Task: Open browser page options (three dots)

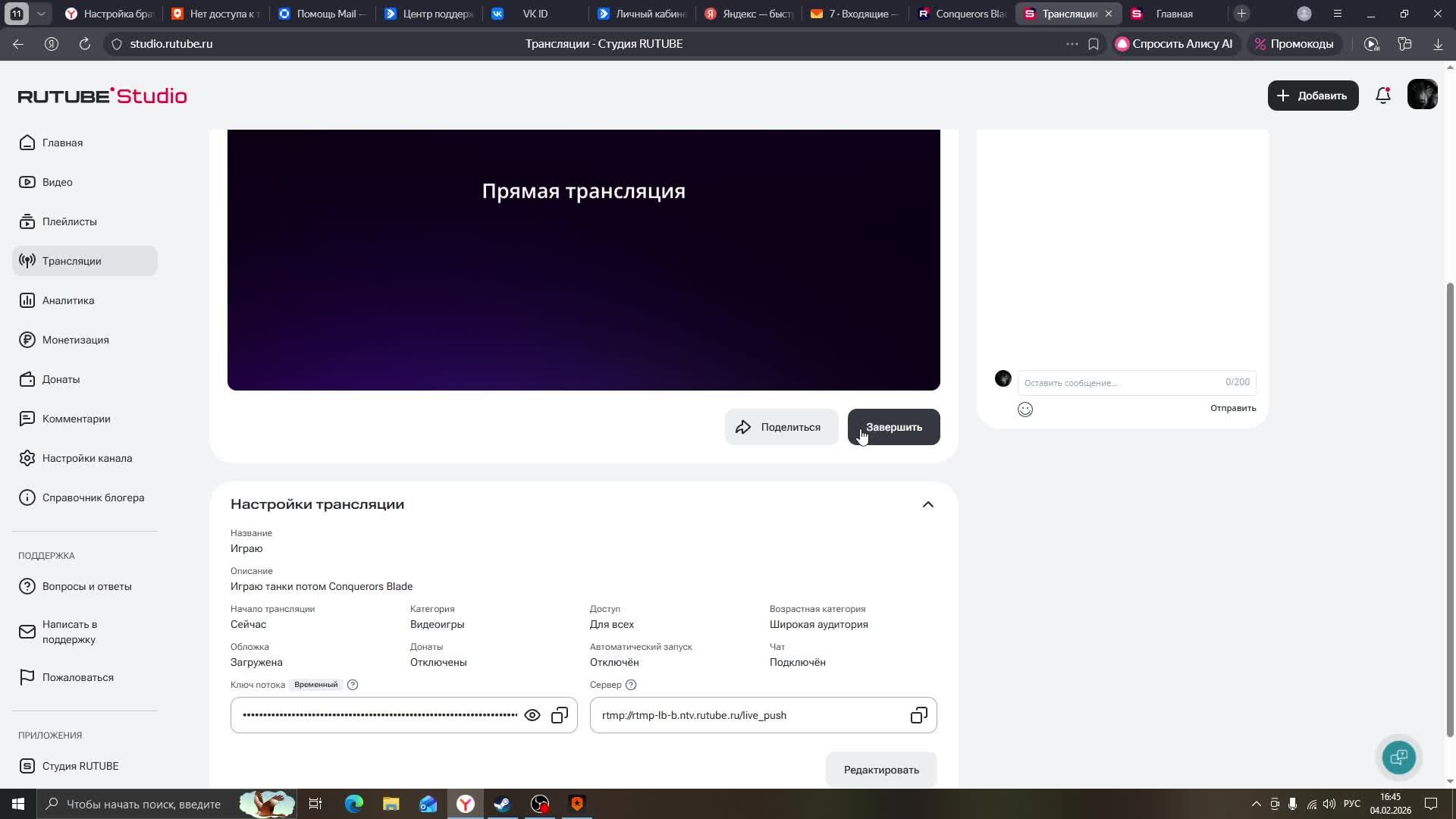Action: (x=1072, y=44)
